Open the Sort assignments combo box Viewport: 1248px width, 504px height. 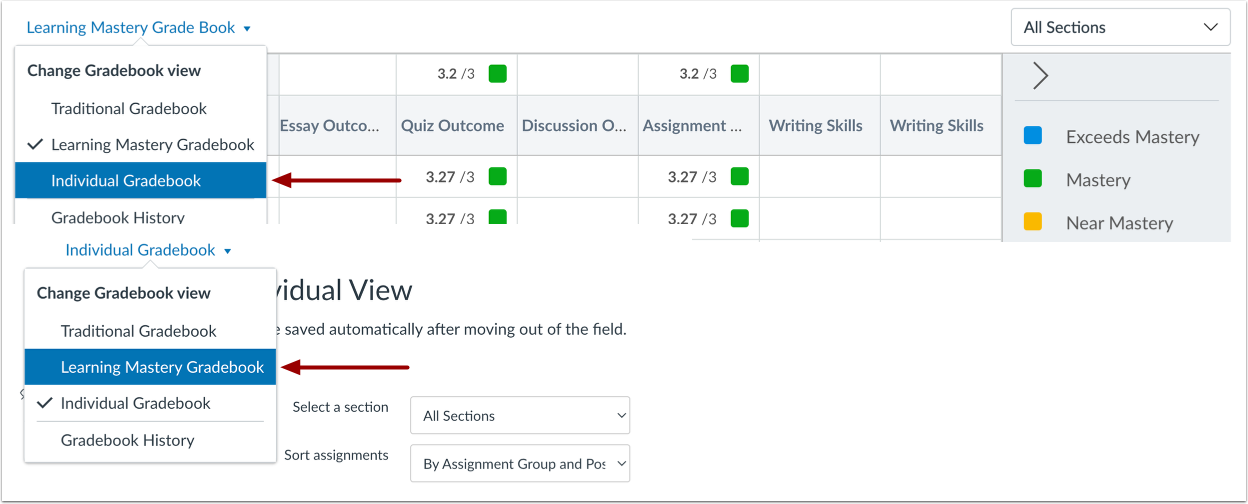[520, 464]
